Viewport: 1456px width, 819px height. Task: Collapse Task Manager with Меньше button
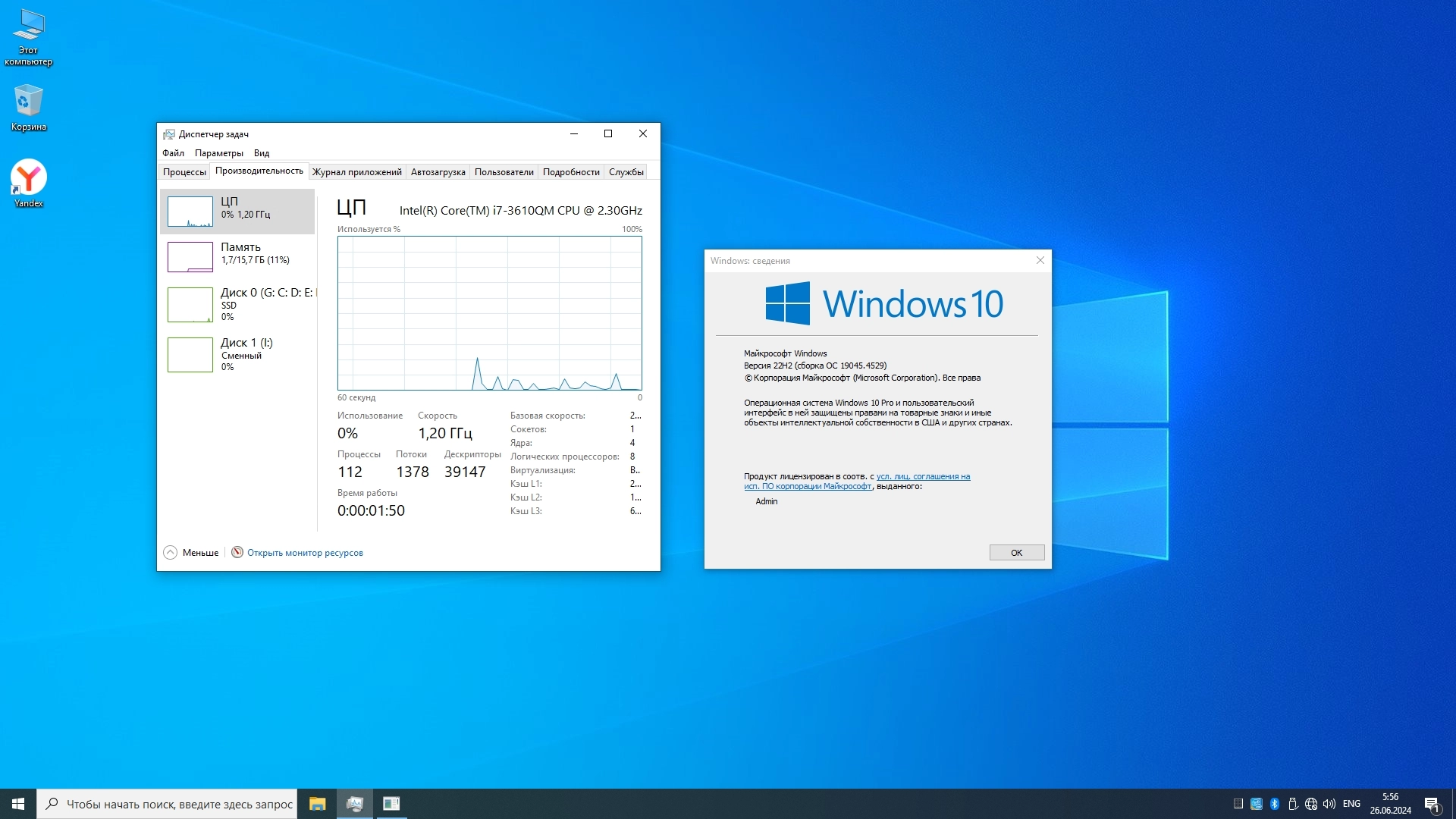pos(192,553)
